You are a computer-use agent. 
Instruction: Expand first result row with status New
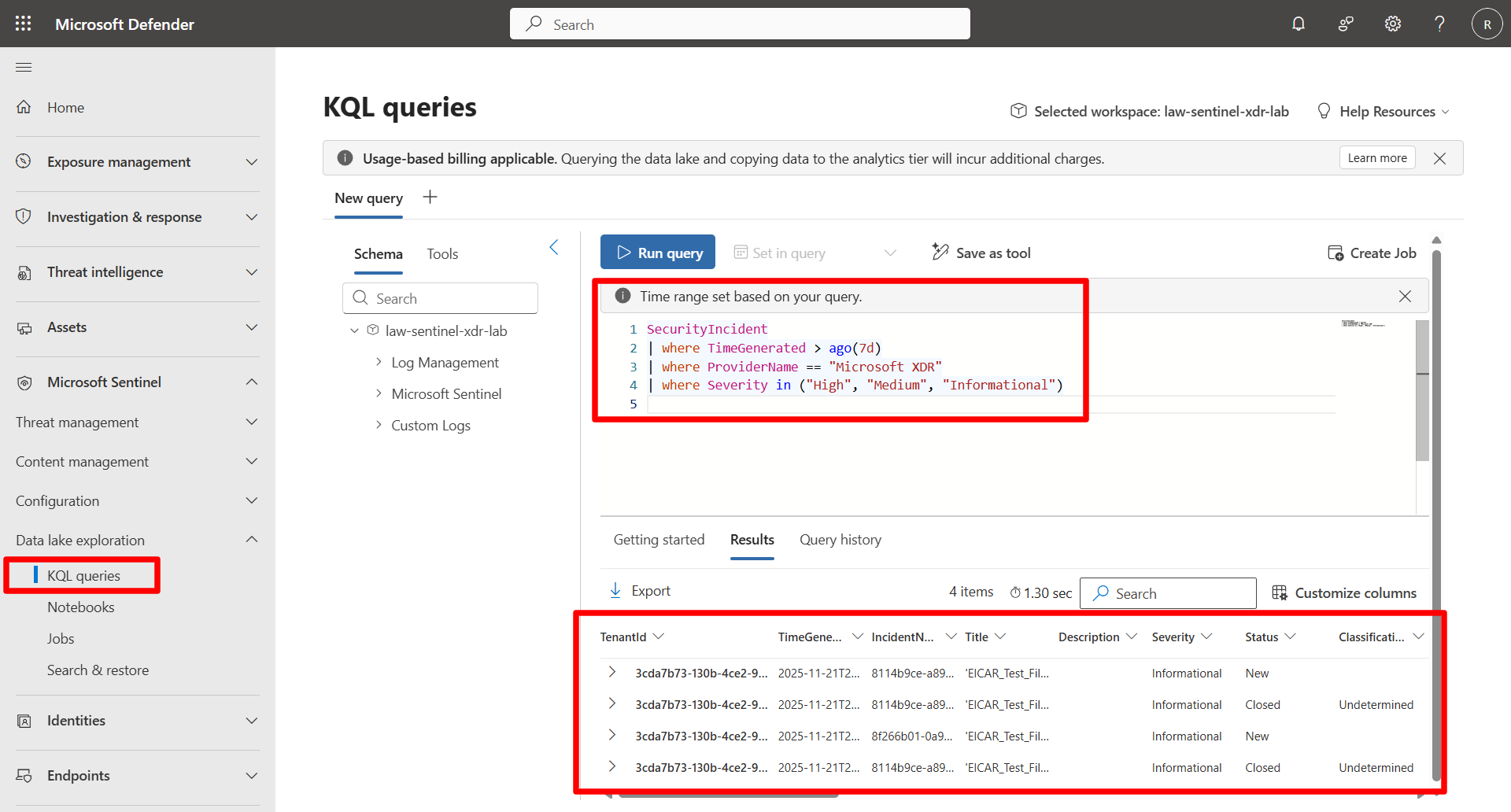(612, 672)
